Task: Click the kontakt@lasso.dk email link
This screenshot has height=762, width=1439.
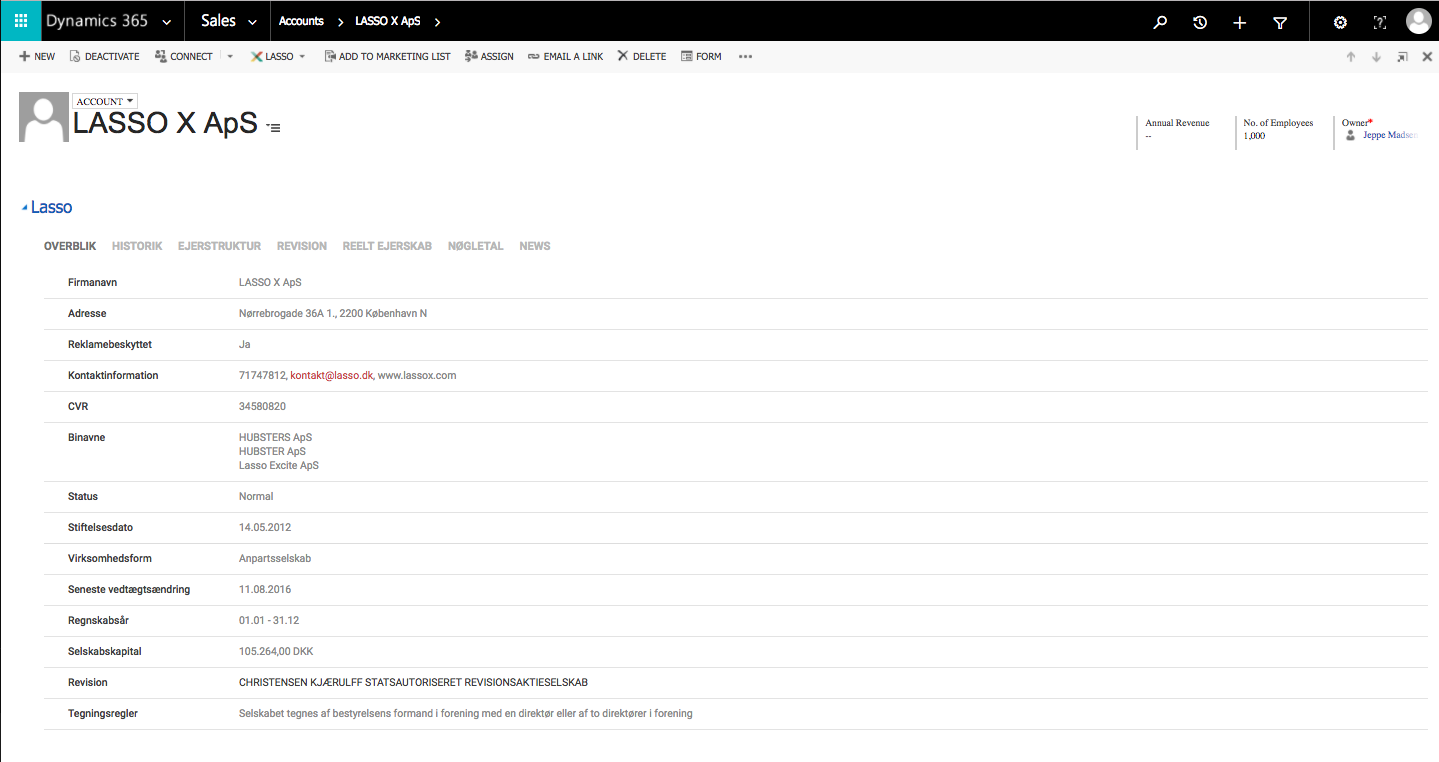Action: point(332,376)
